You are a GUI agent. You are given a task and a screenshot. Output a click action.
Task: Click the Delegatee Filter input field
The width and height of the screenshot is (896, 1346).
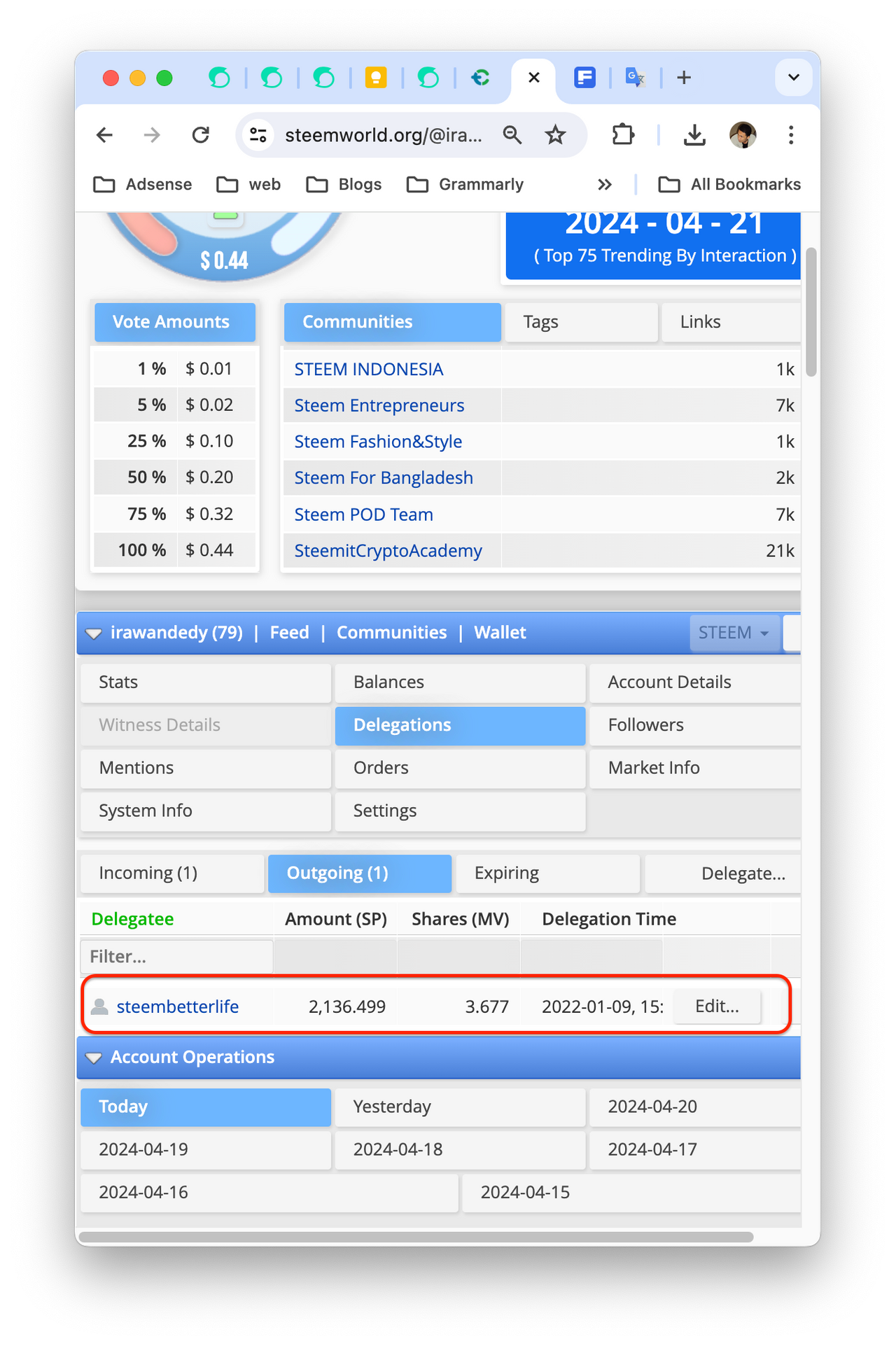click(x=177, y=957)
